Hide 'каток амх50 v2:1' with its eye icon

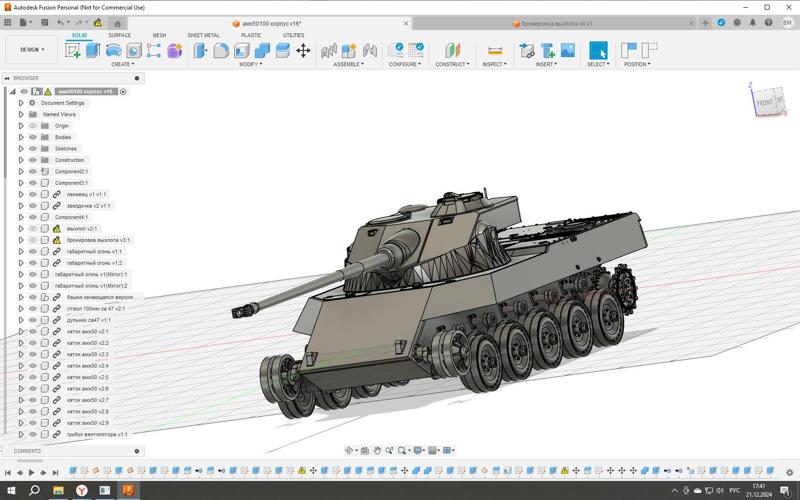pyautogui.click(x=33, y=332)
